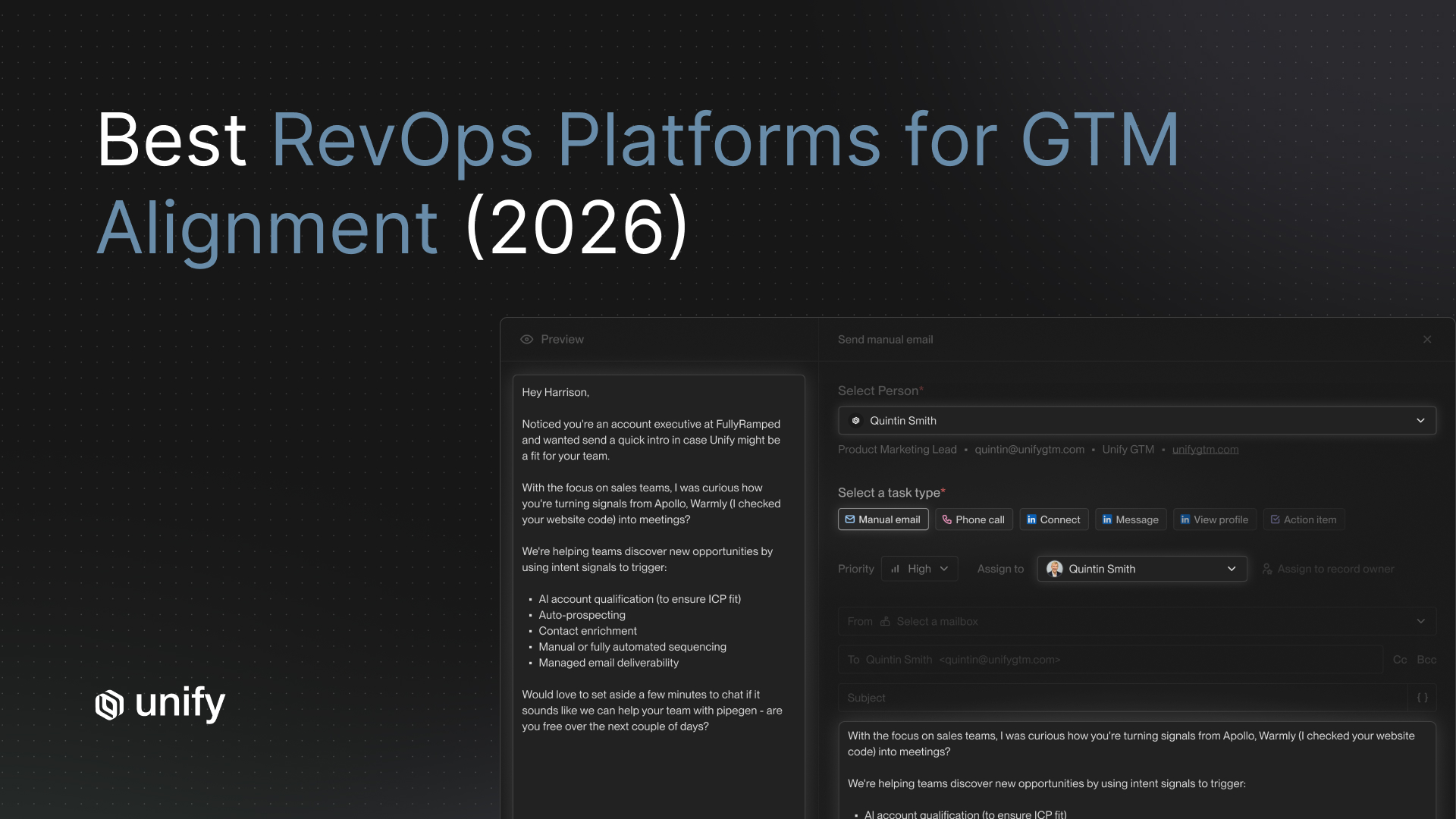
Task: Click the eye icon next to Preview
Action: point(526,339)
